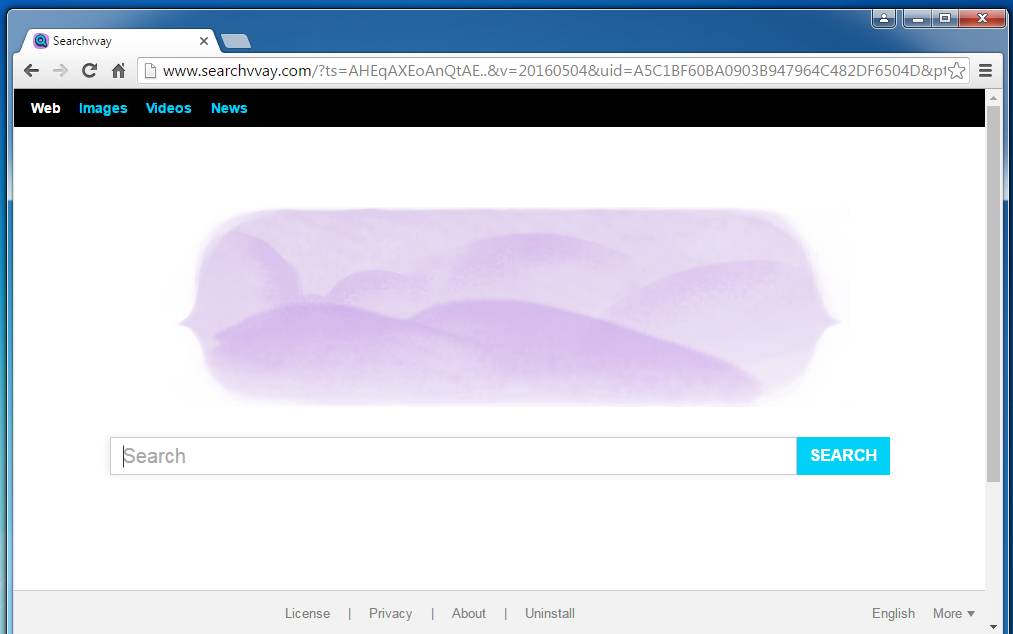Viewport: 1013px width, 634px height.
Task: Open the Chrome user profile button
Action: (x=884, y=19)
